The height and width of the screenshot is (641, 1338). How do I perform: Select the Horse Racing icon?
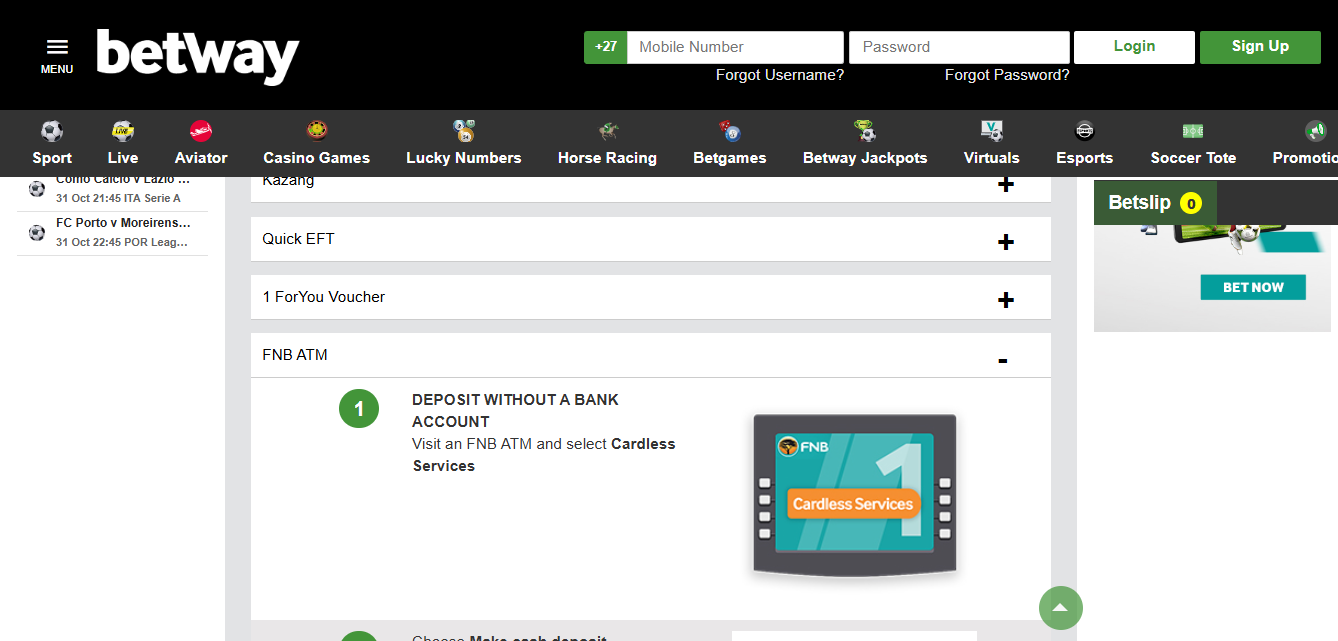pyautogui.click(x=607, y=130)
